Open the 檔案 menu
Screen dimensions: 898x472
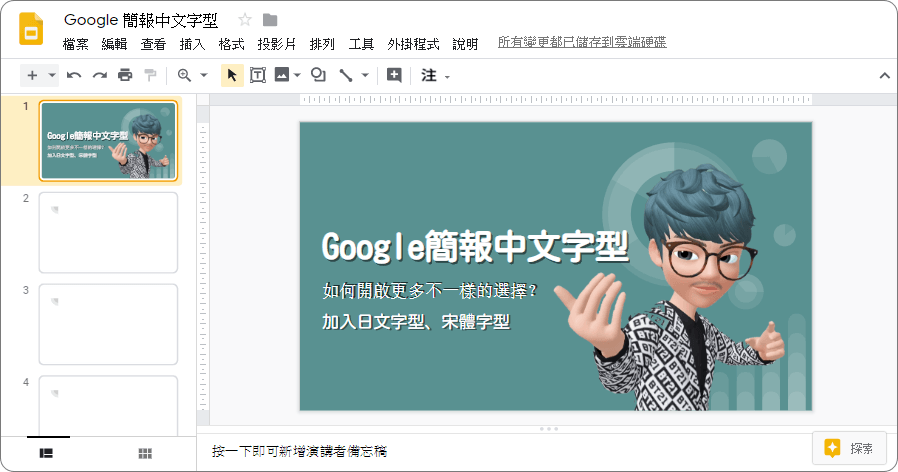76,44
